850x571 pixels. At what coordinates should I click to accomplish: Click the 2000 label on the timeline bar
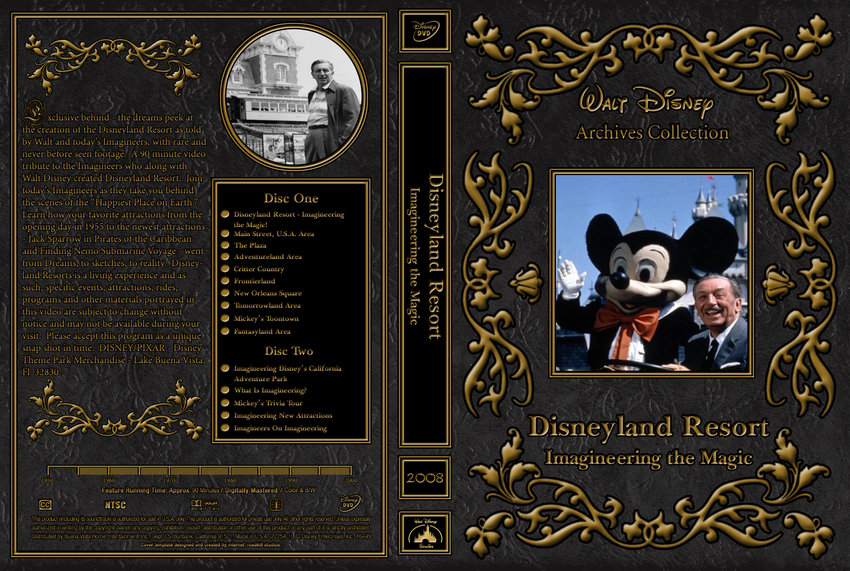point(351,480)
